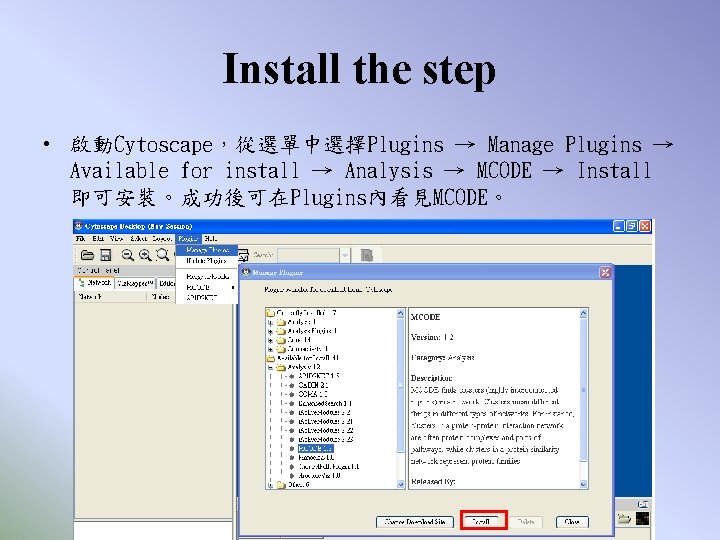This screenshot has height=540, width=720.
Task: Click the disabled Delete button
Action: coord(526,522)
